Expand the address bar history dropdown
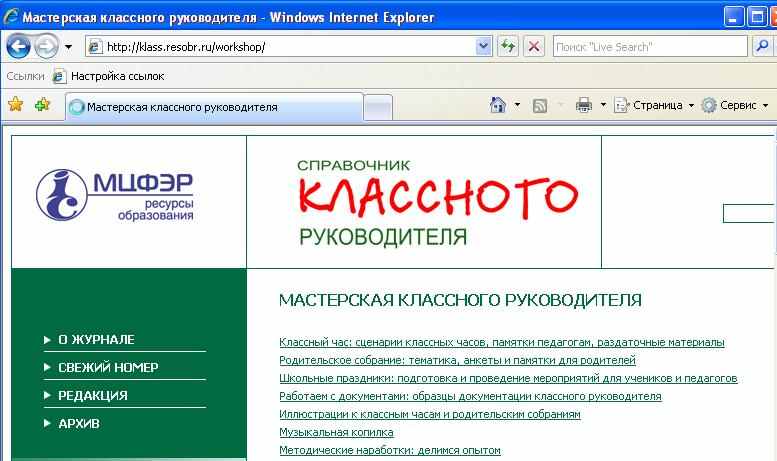Viewport: 777px width, 461px height. pos(483,47)
